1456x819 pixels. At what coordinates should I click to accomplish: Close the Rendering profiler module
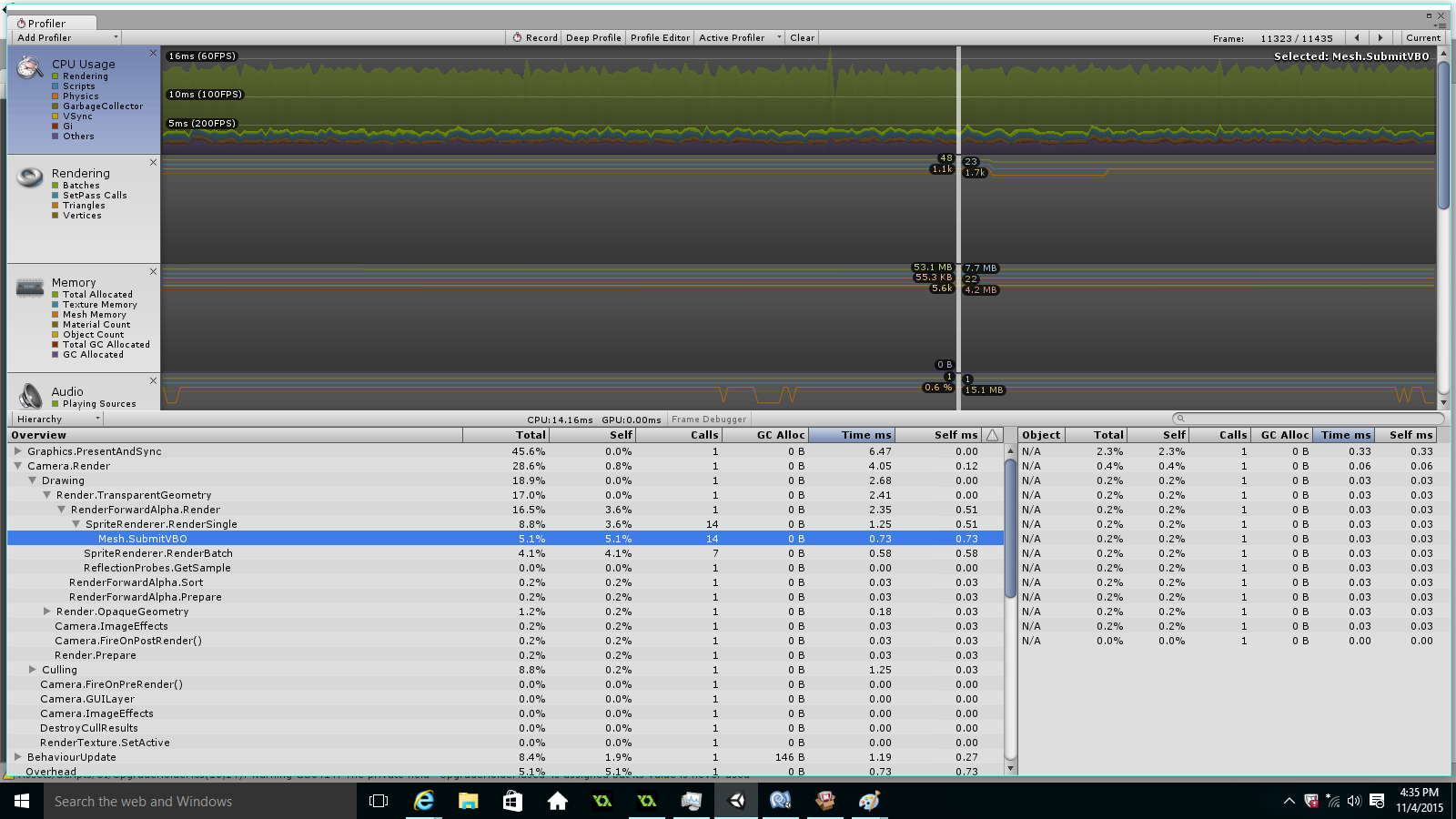153,163
